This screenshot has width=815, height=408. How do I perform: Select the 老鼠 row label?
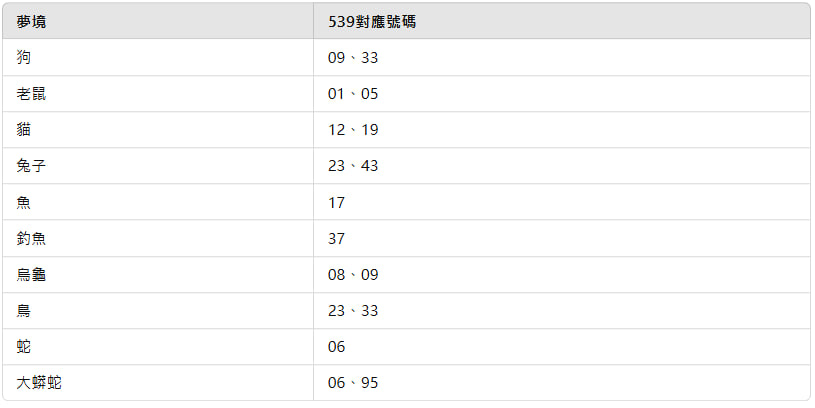pos(31,94)
